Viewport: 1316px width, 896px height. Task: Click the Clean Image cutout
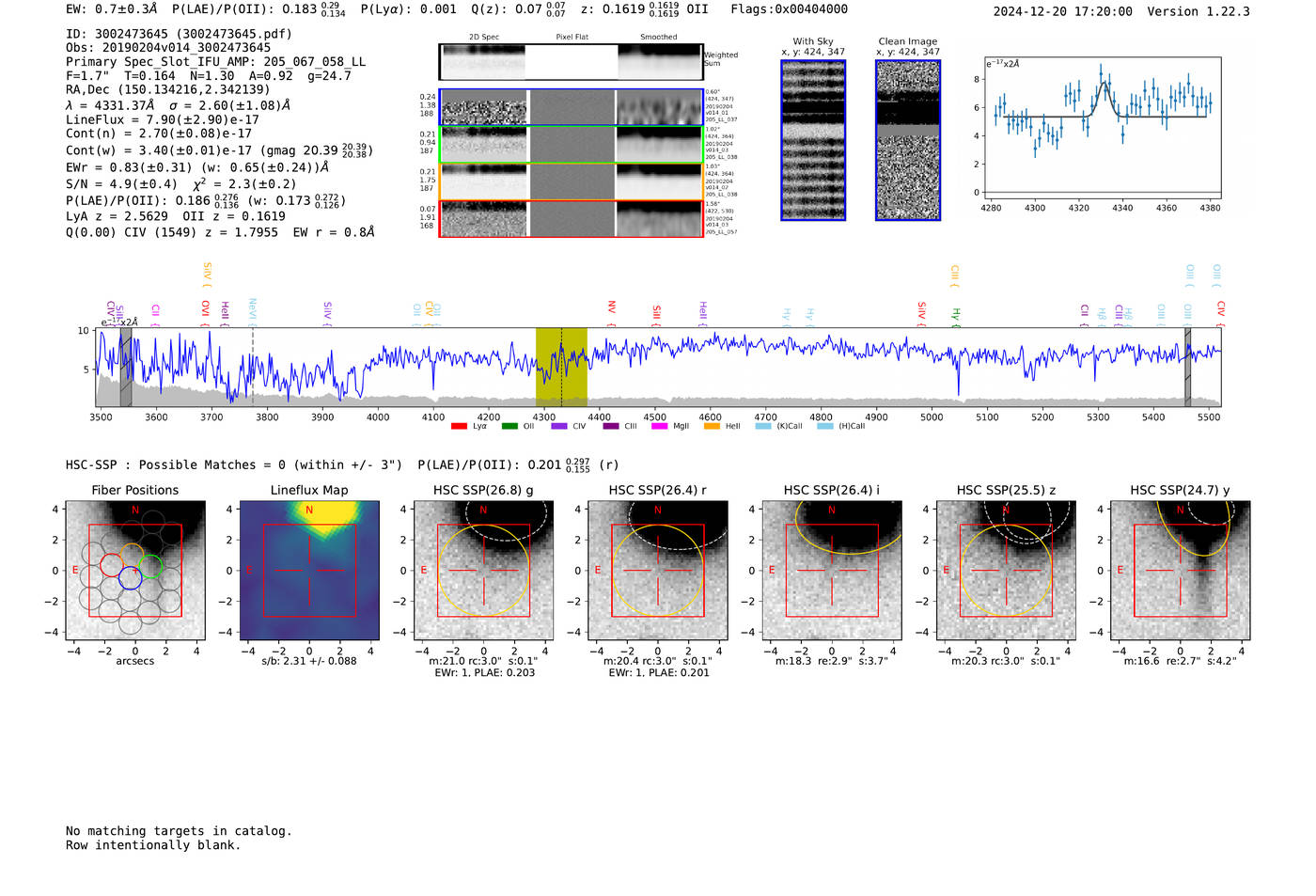tap(908, 140)
